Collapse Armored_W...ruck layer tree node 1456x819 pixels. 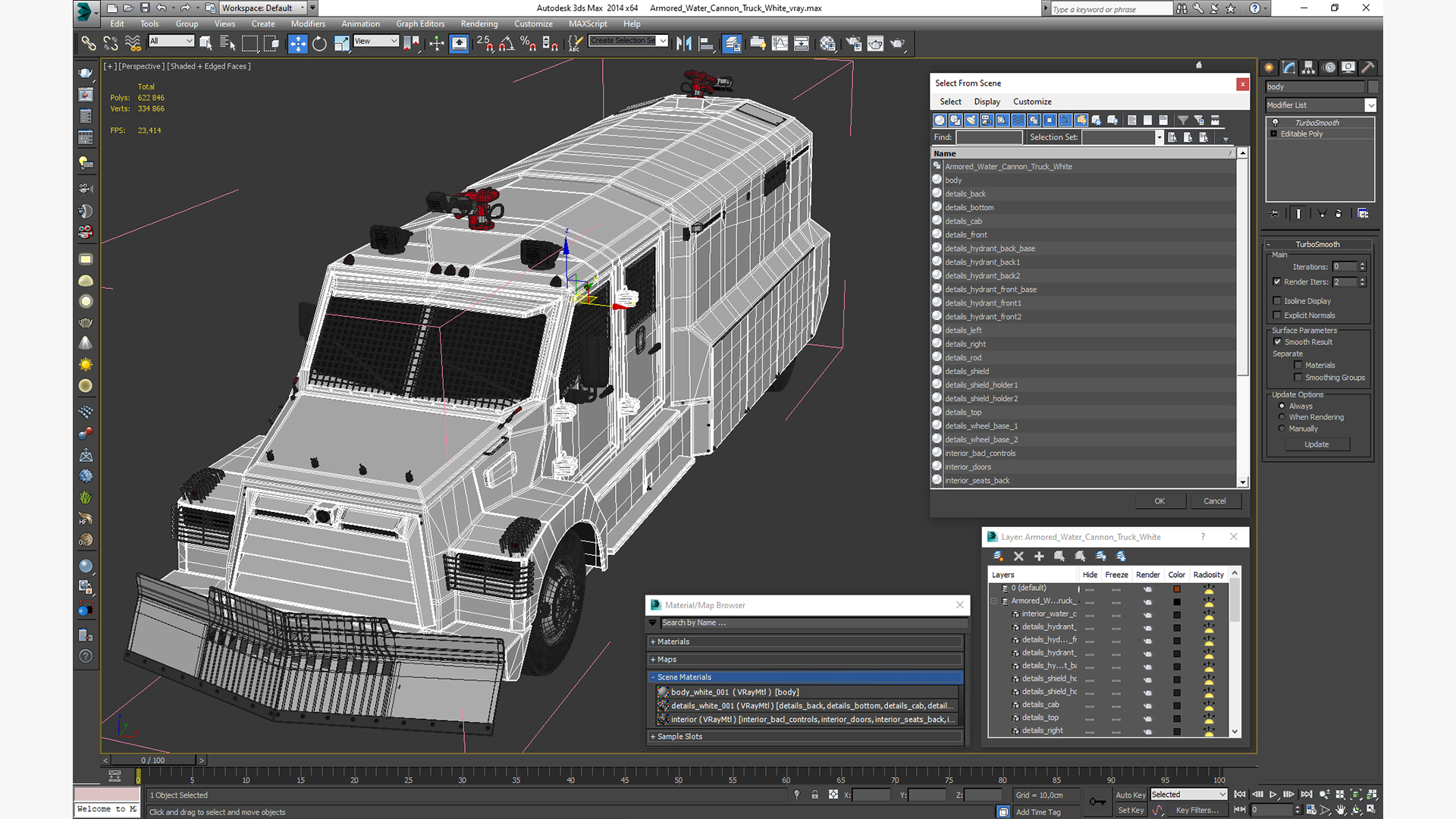tap(994, 601)
